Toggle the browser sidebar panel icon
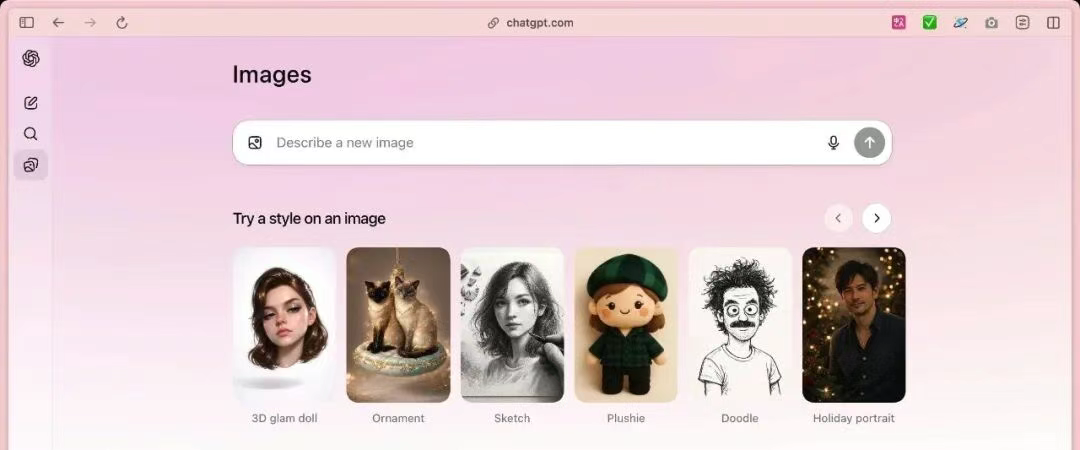This screenshot has width=1080, height=450. coord(27,23)
